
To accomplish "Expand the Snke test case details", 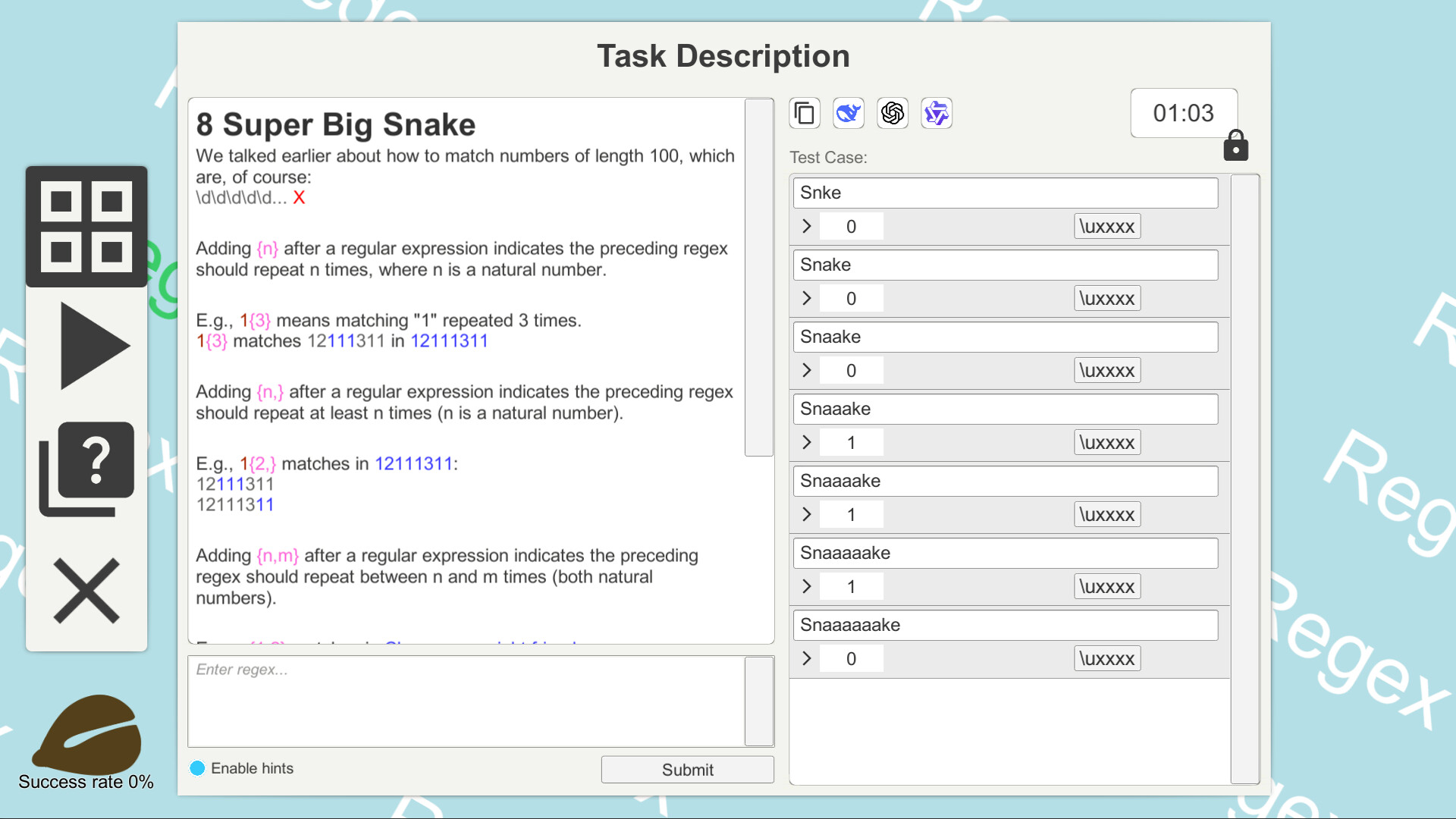I will [806, 226].
